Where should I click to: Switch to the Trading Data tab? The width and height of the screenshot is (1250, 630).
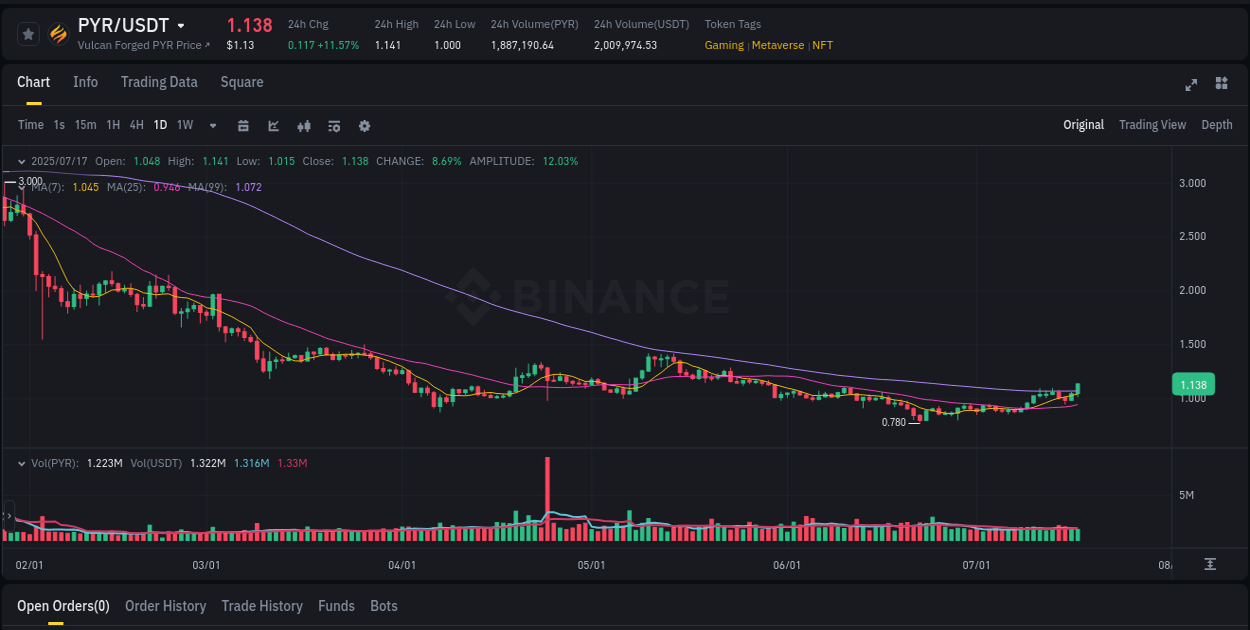[159, 82]
